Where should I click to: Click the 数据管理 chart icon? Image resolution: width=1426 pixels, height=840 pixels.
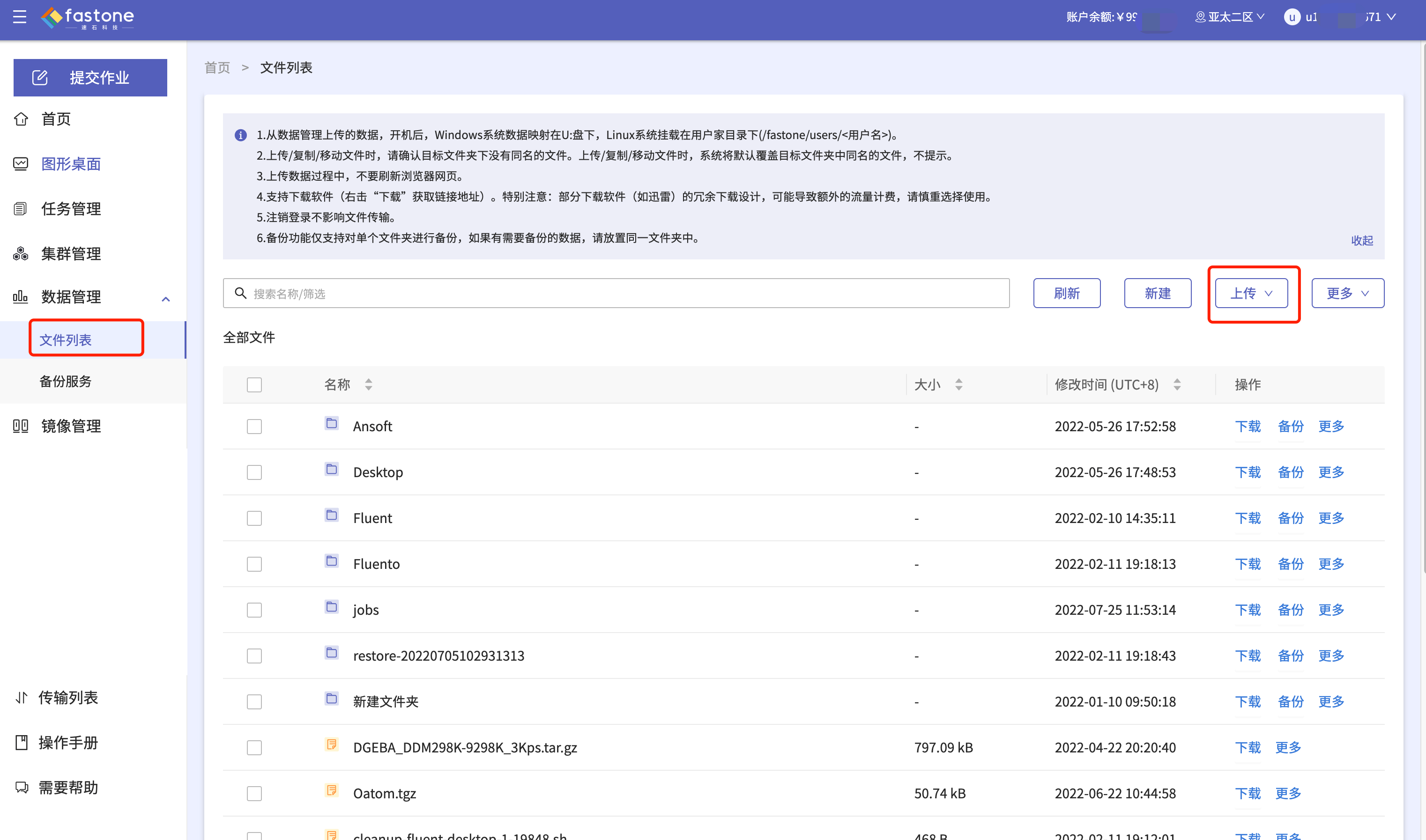[21, 296]
